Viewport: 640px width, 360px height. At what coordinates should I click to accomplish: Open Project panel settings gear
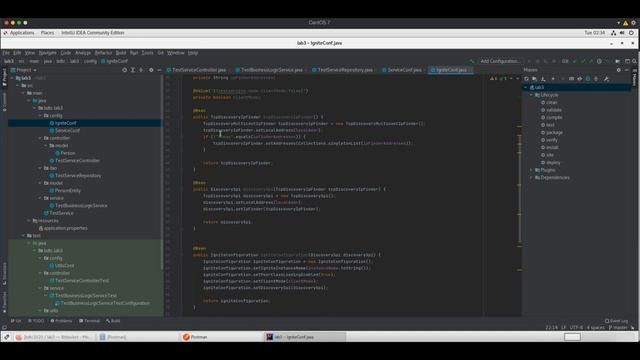(x=151, y=70)
